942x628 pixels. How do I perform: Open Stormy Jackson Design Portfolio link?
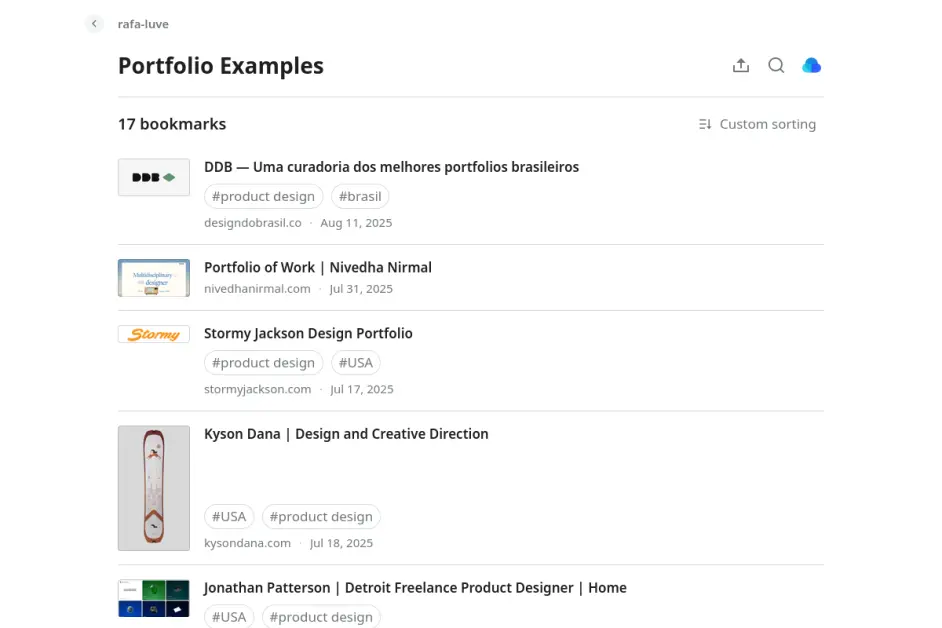coord(308,333)
